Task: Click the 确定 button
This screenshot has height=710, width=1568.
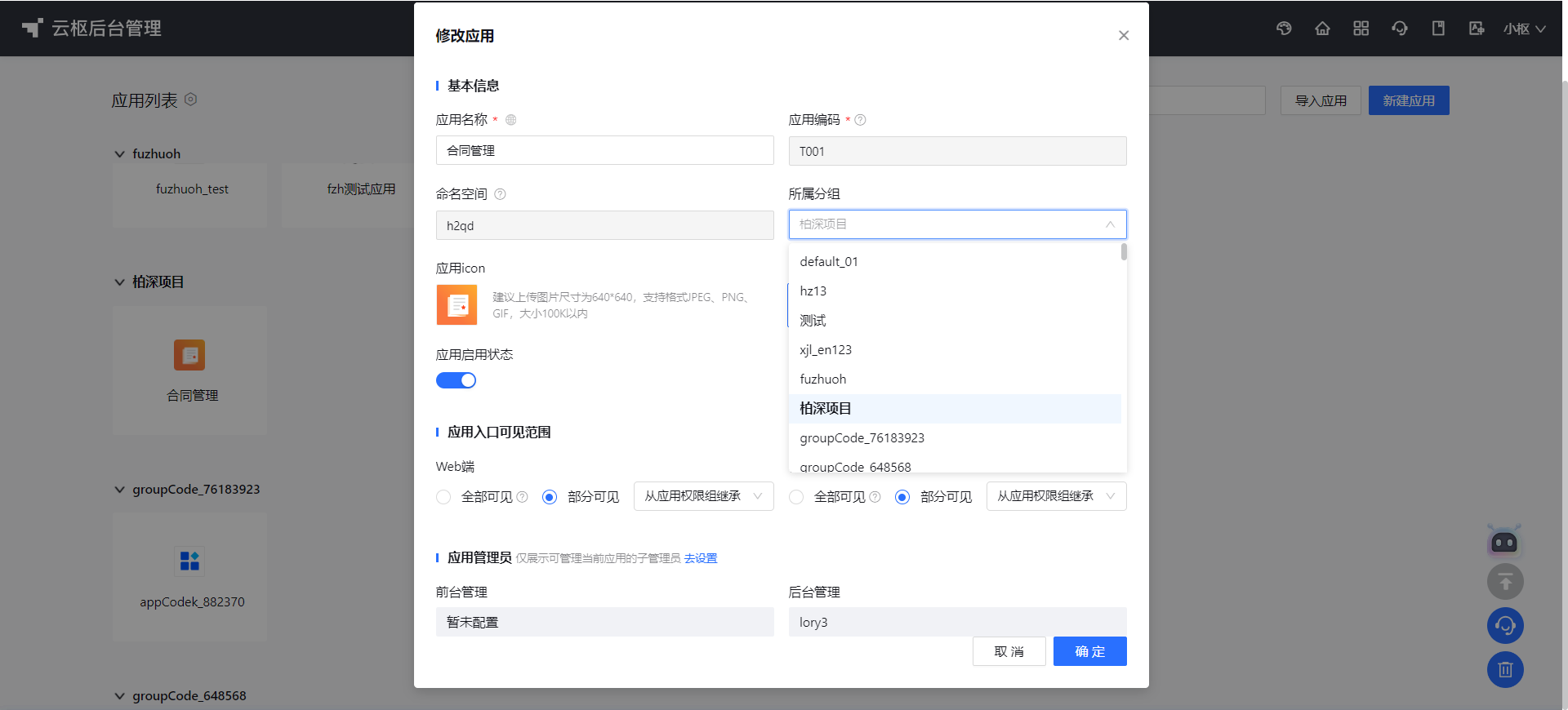Action: [1089, 651]
